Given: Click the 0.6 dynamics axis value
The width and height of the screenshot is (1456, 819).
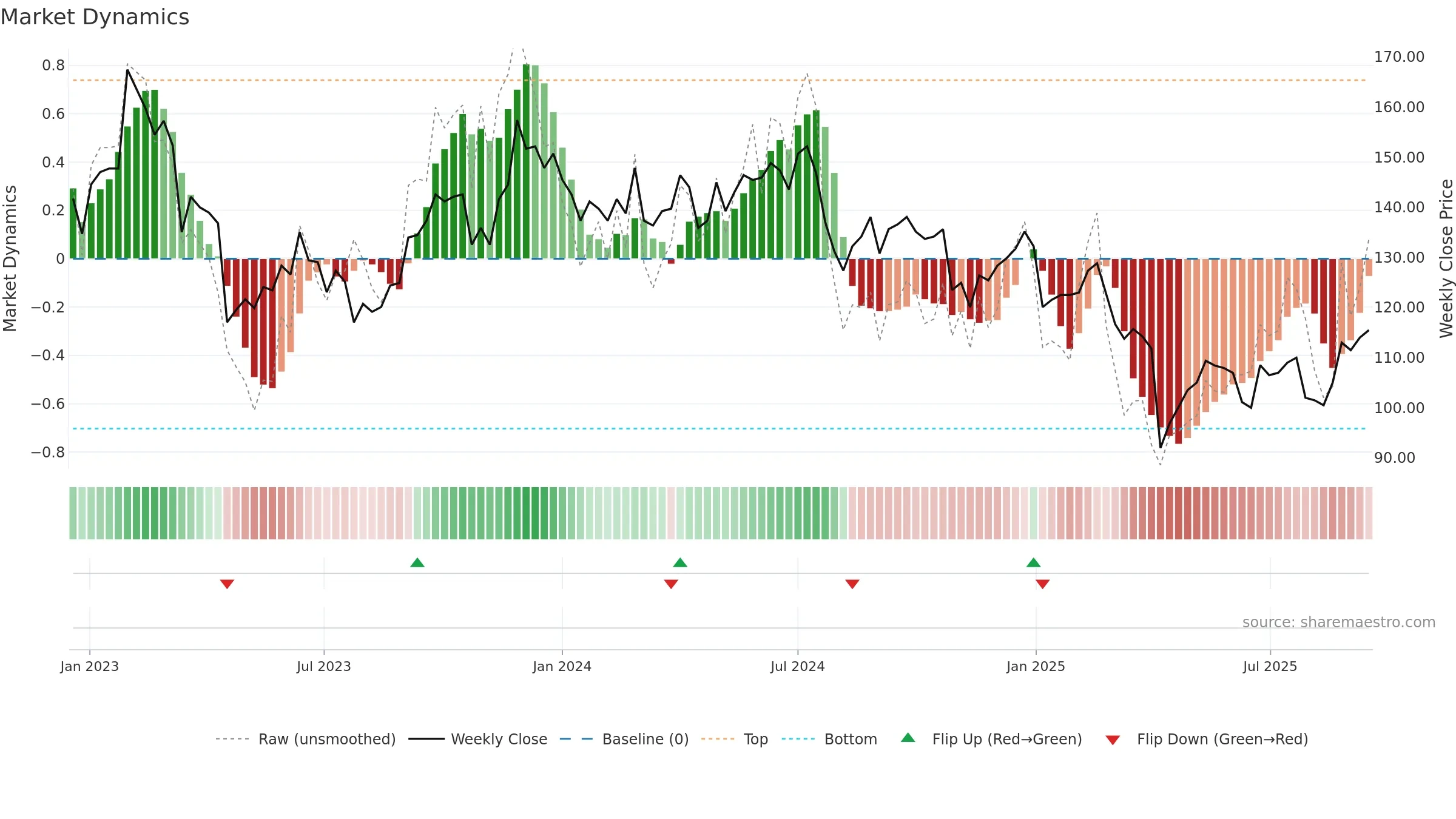Looking at the screenshot, I should click(x=53, y=114).
